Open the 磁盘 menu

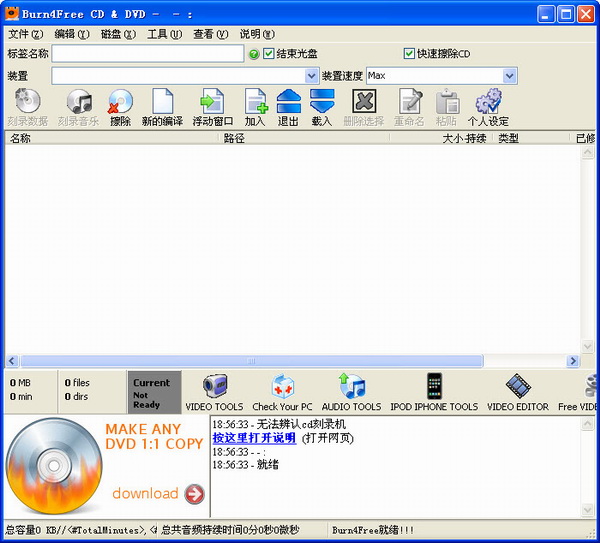118,34
